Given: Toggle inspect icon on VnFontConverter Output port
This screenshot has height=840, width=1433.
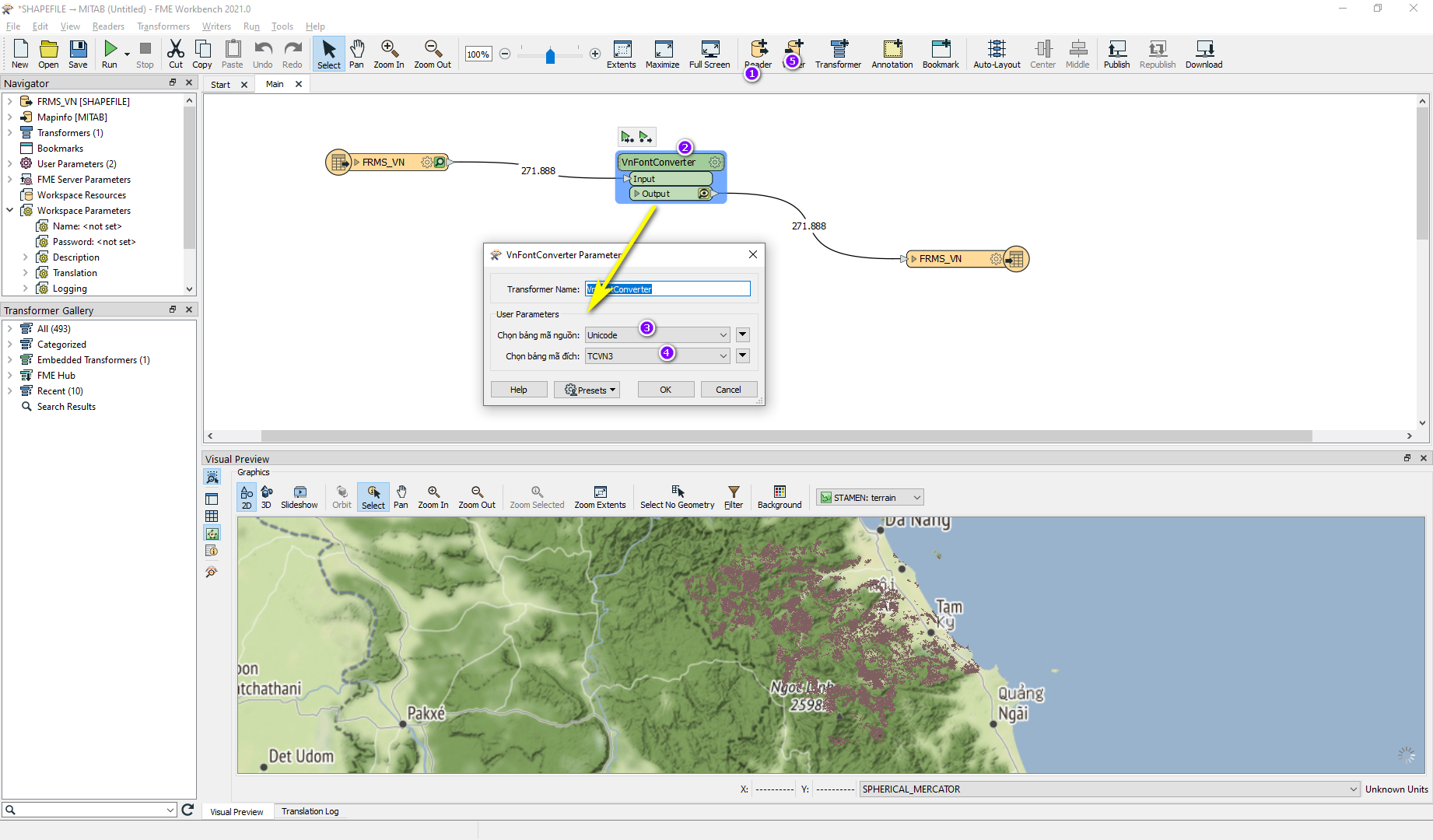Looking at the screenshot, I should (x=704, y=194).
